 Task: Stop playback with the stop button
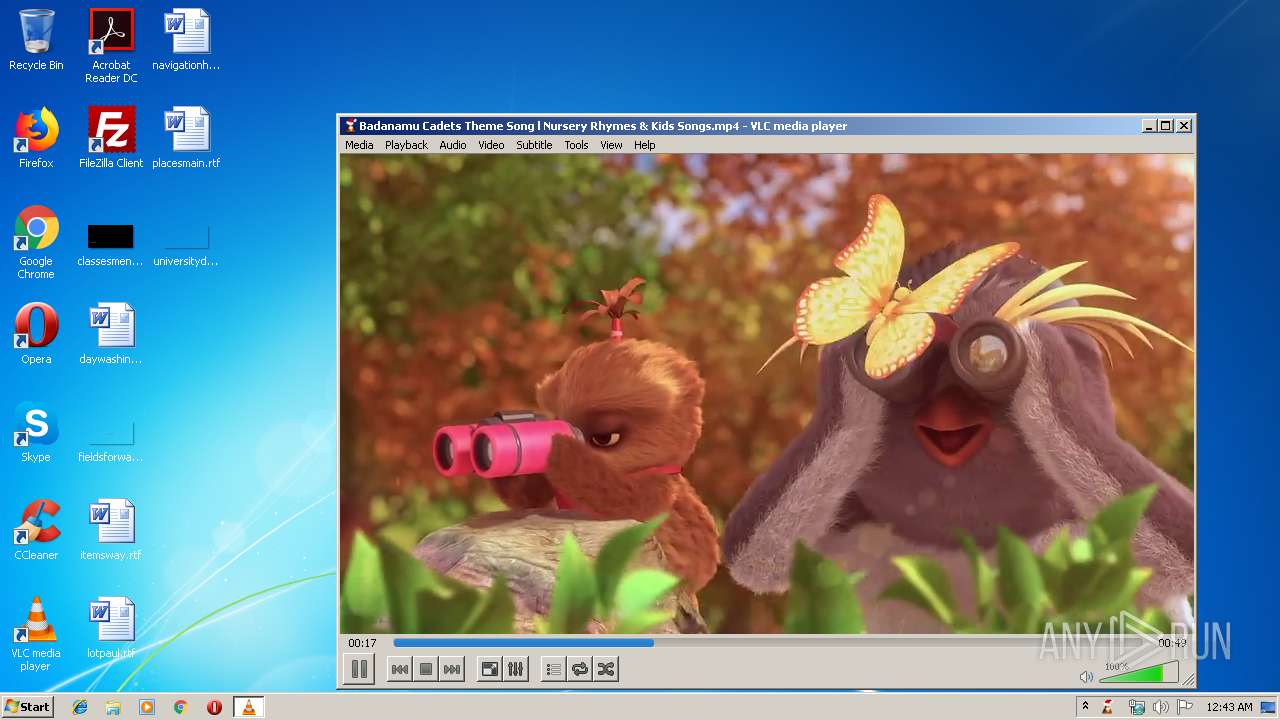pyautogui.click(x=426, y=669)
